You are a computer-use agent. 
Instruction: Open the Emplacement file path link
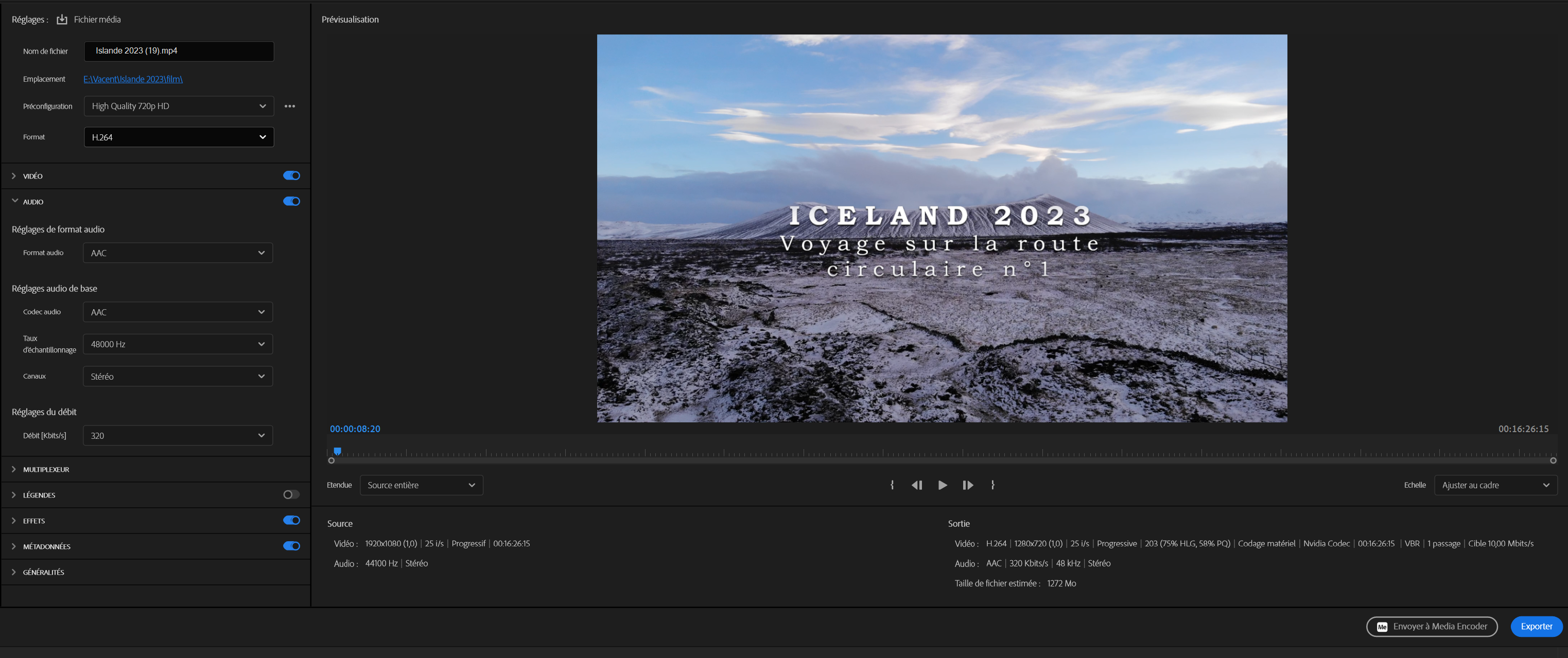coord(133,79)
